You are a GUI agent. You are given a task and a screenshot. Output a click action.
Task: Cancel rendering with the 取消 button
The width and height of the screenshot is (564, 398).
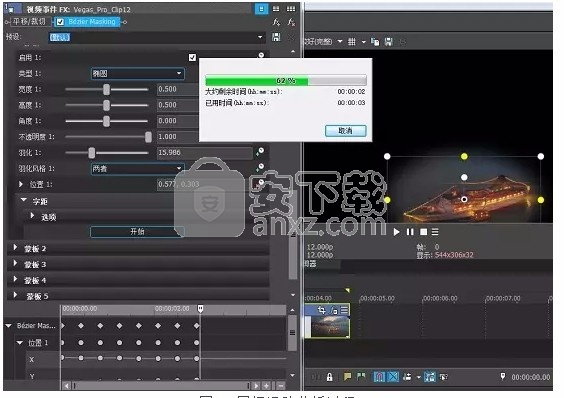point(346,131)
